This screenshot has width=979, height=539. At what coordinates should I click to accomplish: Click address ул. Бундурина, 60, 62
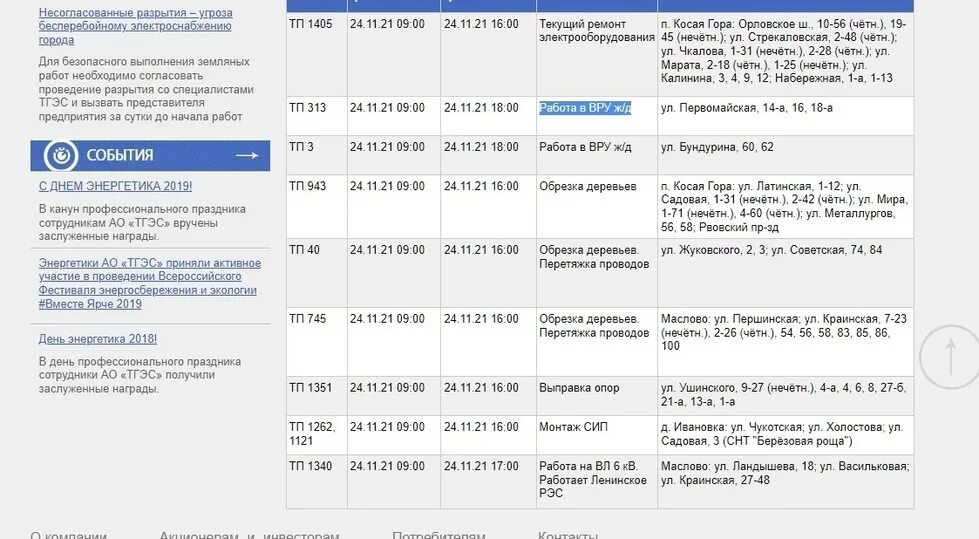[x=717, y=147]
